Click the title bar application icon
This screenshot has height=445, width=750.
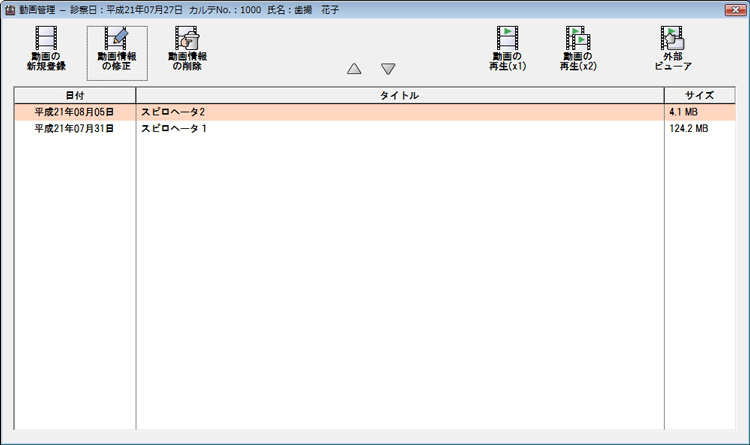10,8
